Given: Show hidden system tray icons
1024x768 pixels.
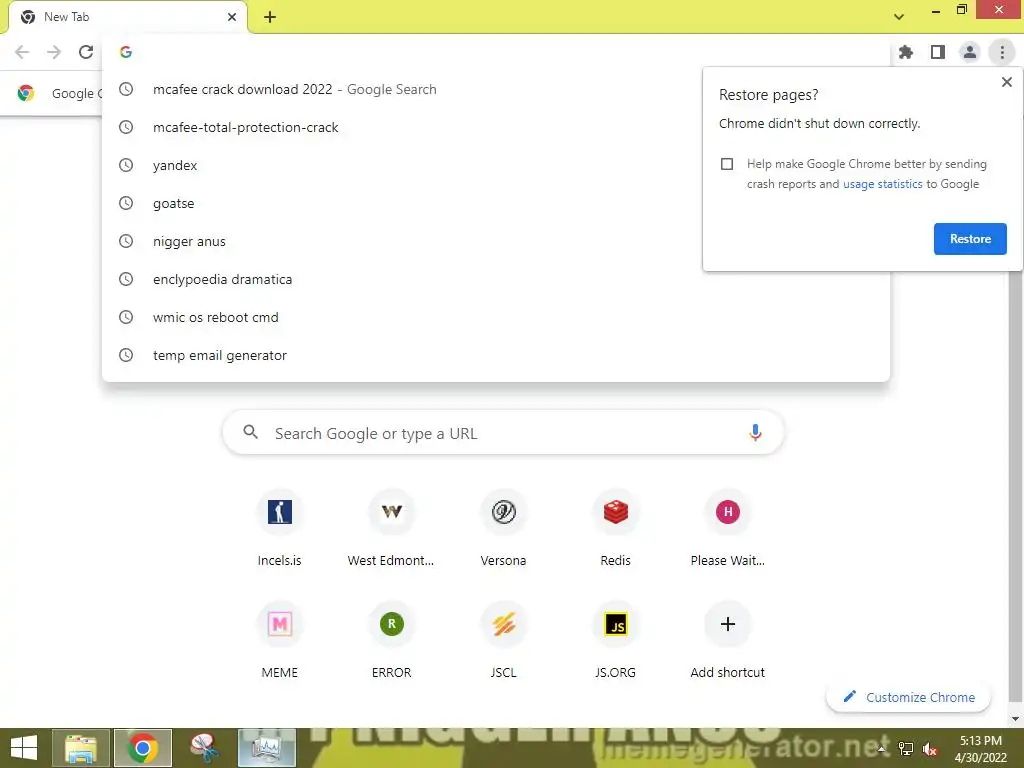Looking at the screenshot, I should click(882, 749).
